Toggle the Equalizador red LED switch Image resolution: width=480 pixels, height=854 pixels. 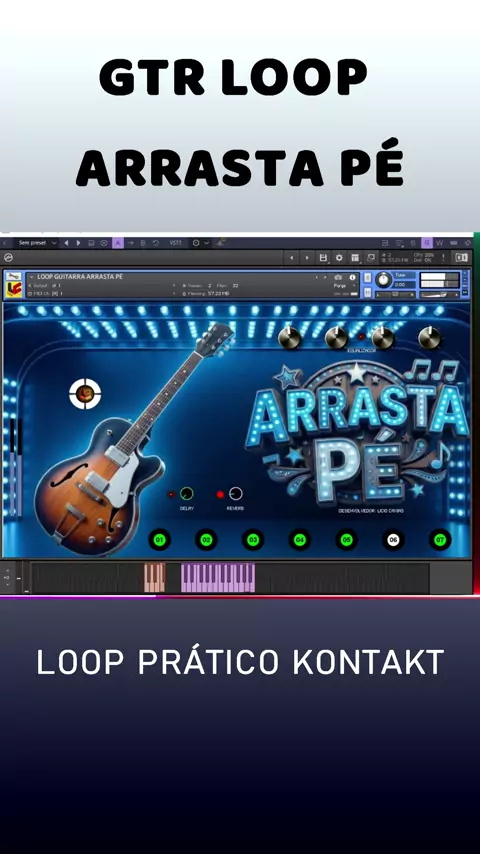click(360, 337)
